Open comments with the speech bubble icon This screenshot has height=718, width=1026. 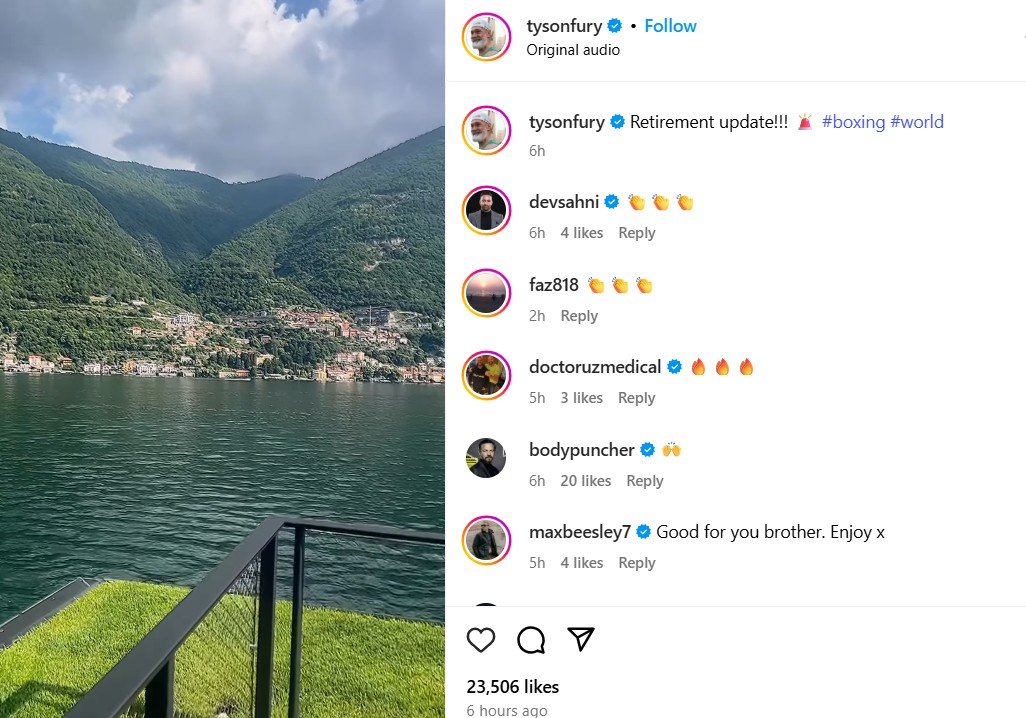point(531,639)
